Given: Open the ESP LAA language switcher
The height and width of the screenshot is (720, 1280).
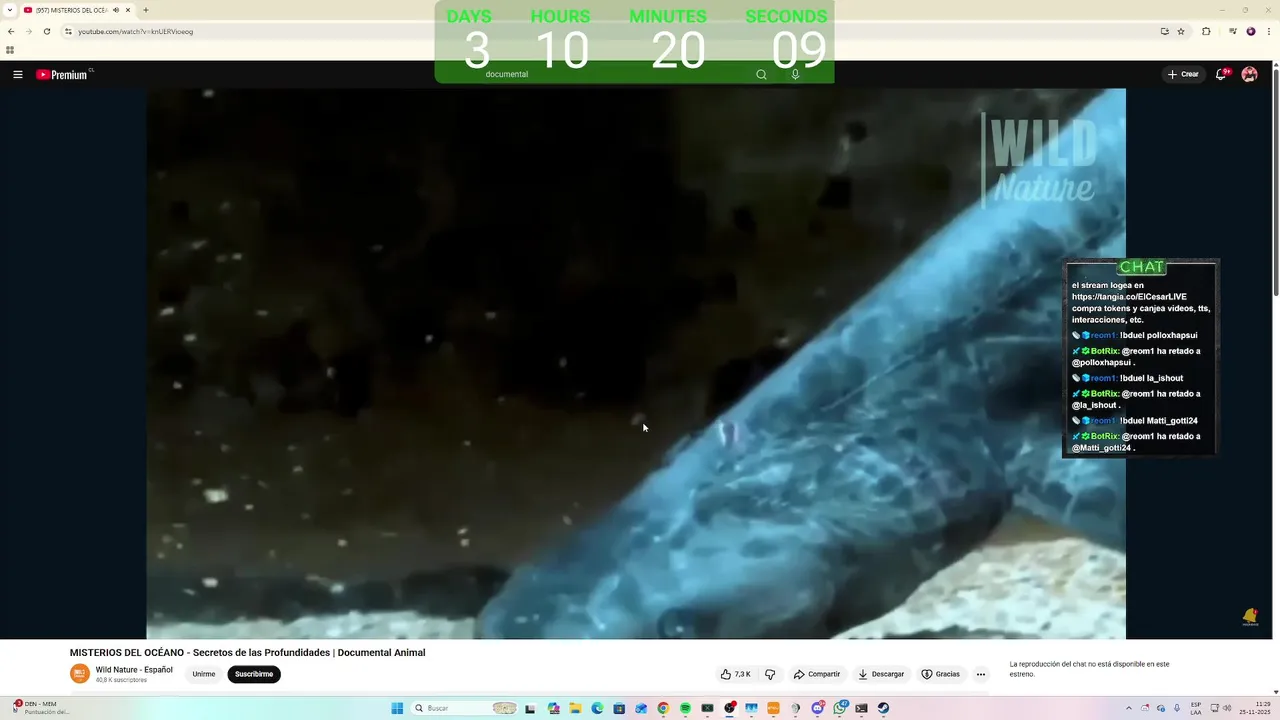Looking at the screenshot, I should point(1196,708).
